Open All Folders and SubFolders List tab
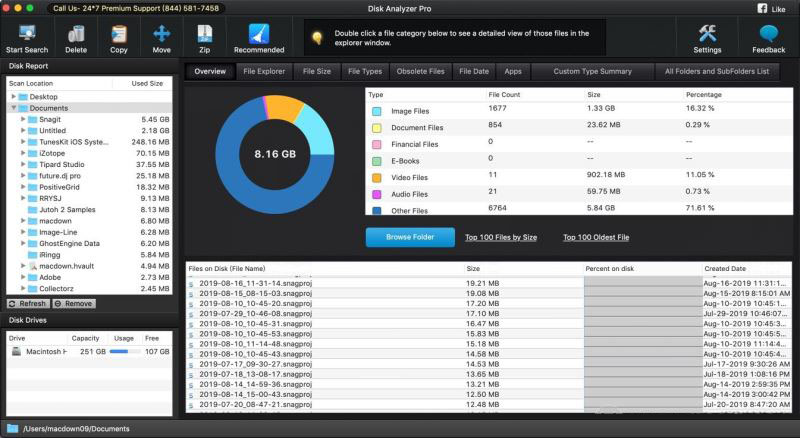 [x=717, y=71]
